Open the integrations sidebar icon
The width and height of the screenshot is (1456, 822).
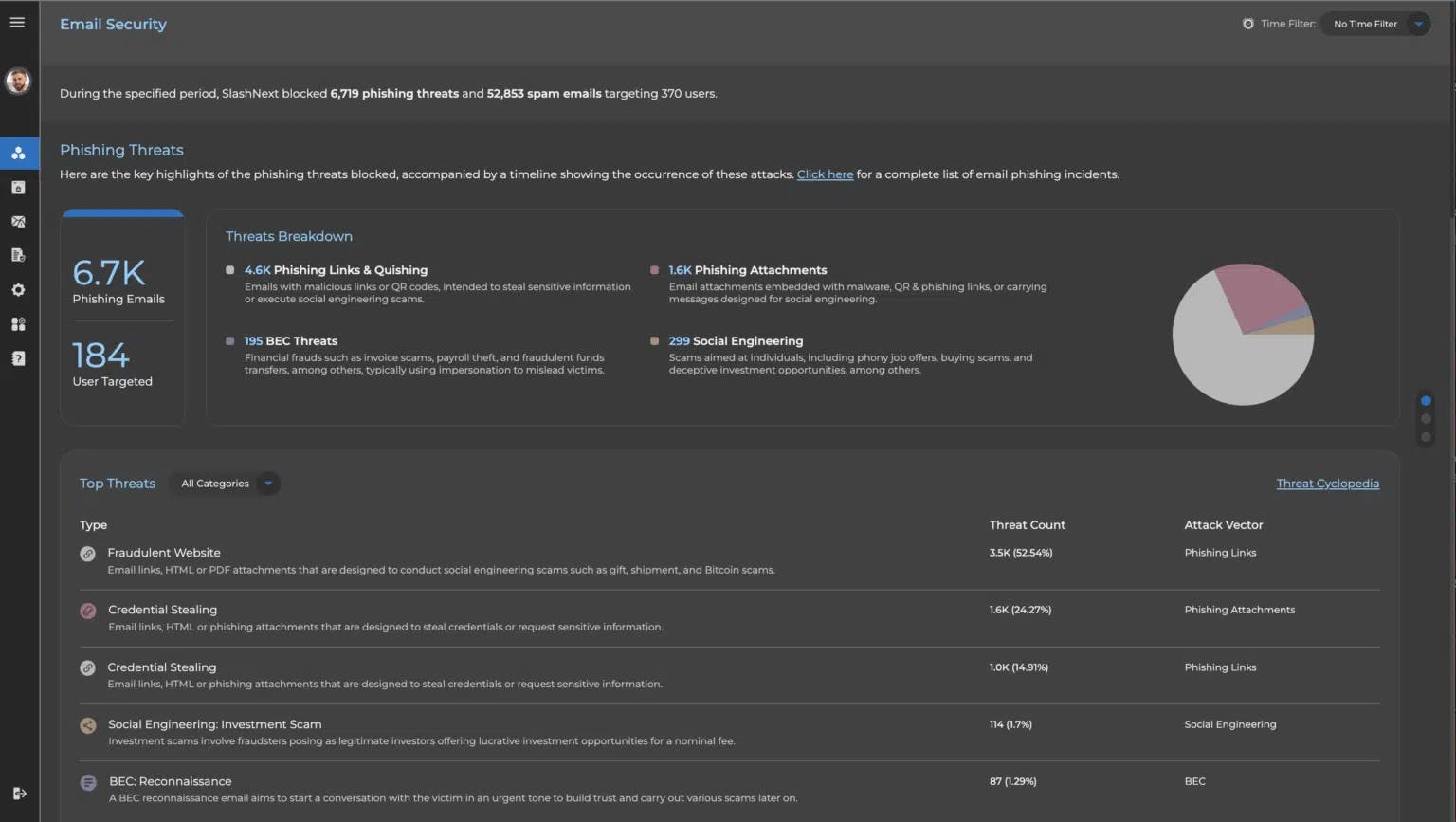pos(18,323)
